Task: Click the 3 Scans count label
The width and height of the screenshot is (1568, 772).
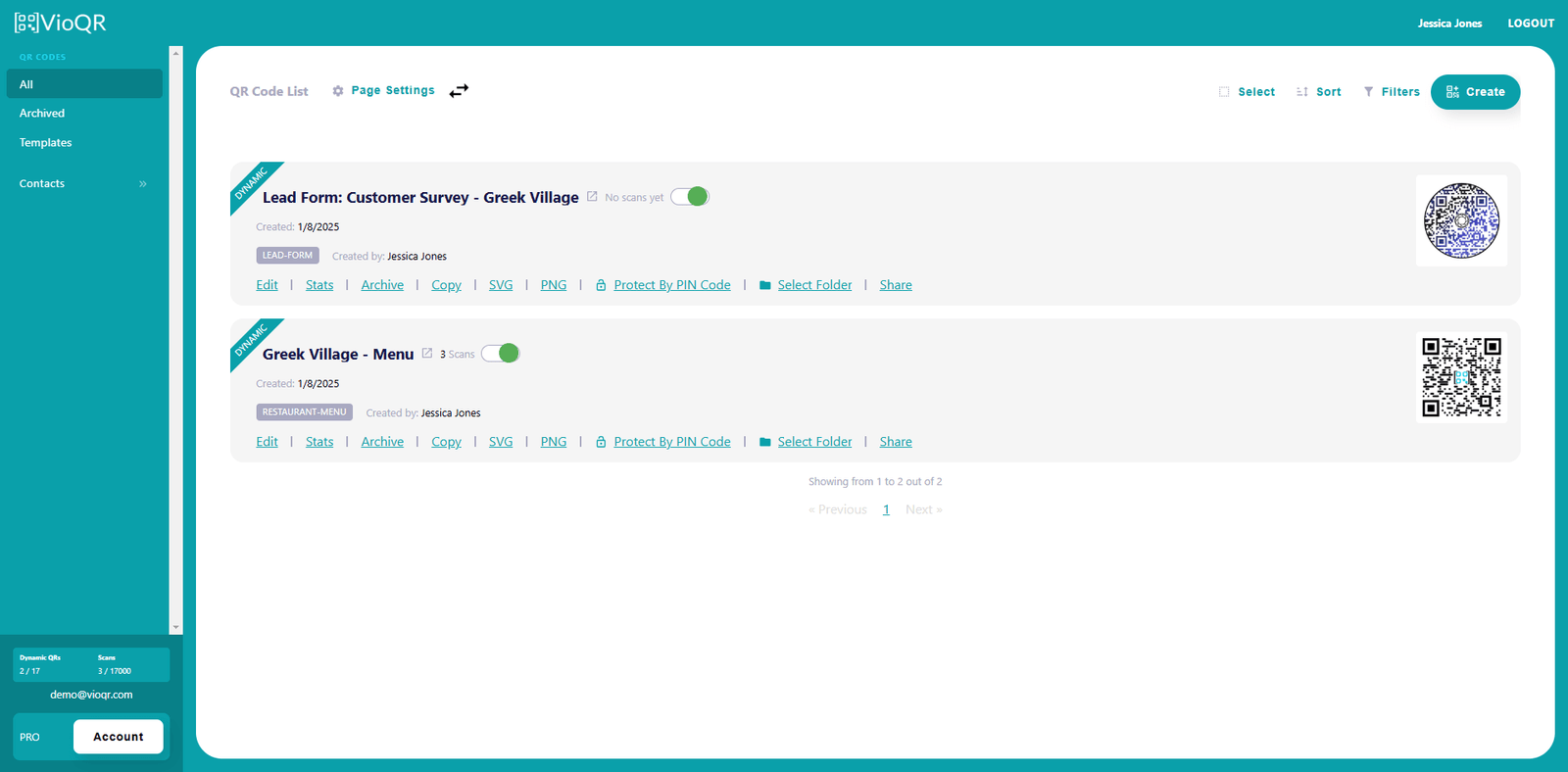Action: [x=457, y=354]
